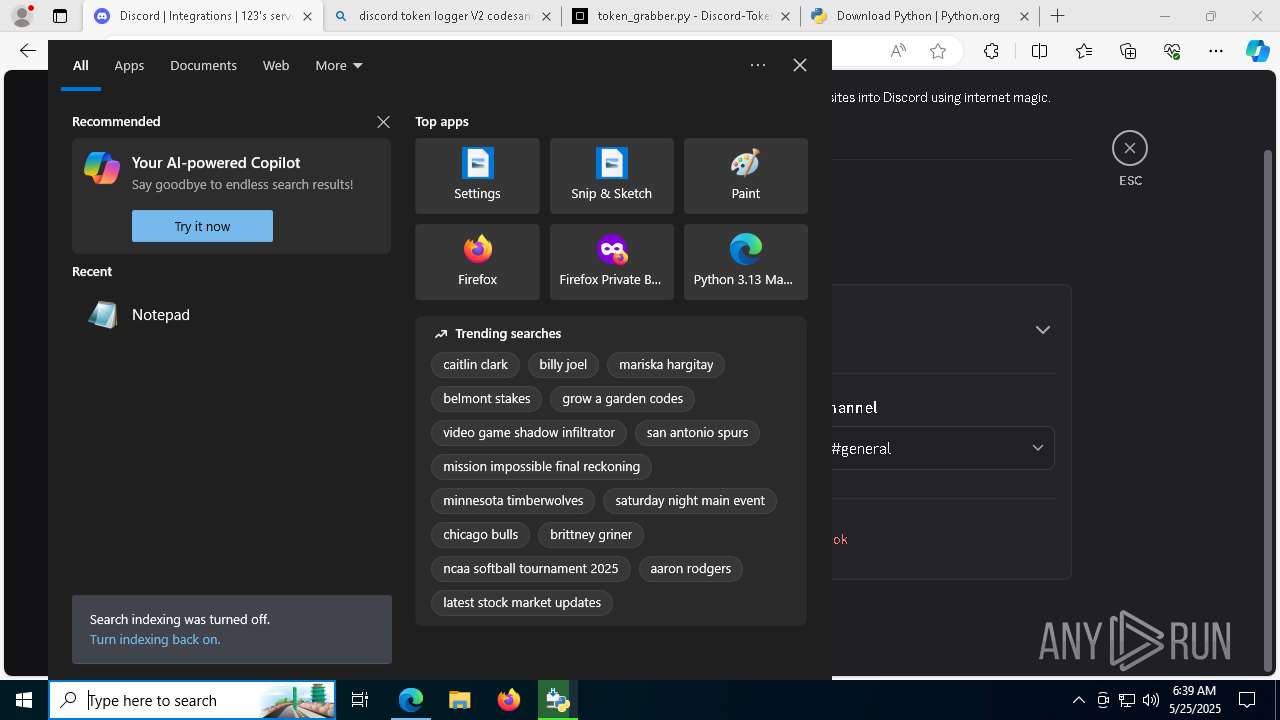Search trending term belmont stakes
Viewport: 1280px width, 720px height.
487,399
